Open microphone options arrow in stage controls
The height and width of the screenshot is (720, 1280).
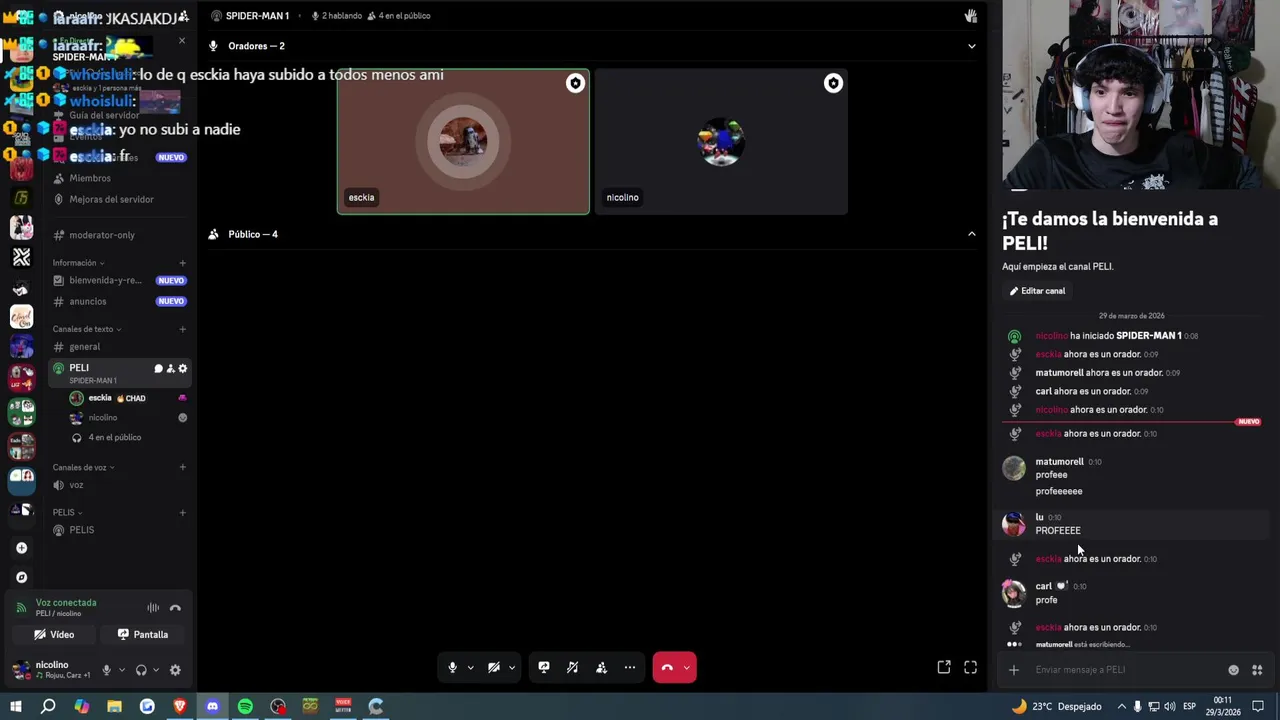point(470,668)
